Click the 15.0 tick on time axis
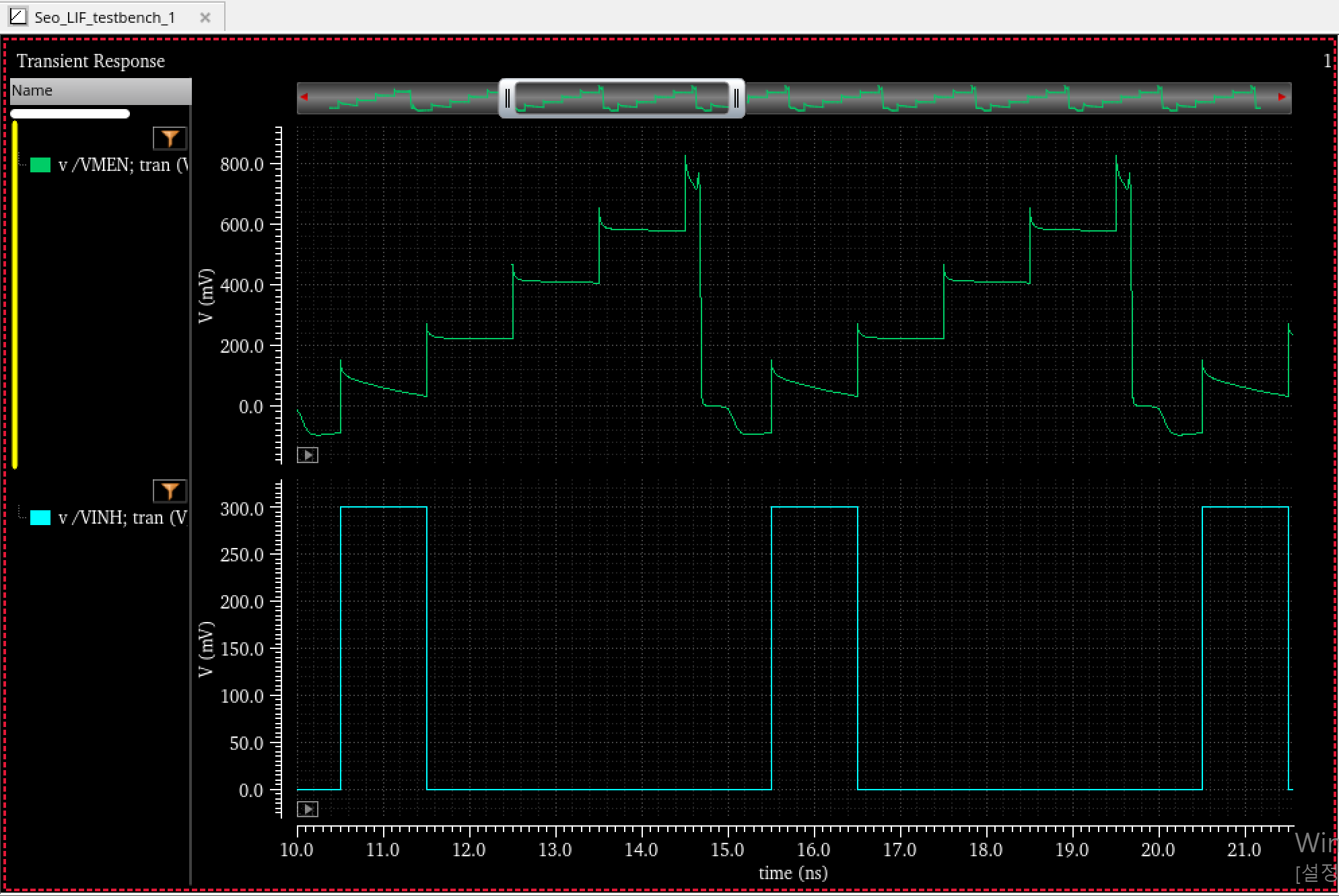The width and height of the screenshot is (1339, 896). (728, 850)
